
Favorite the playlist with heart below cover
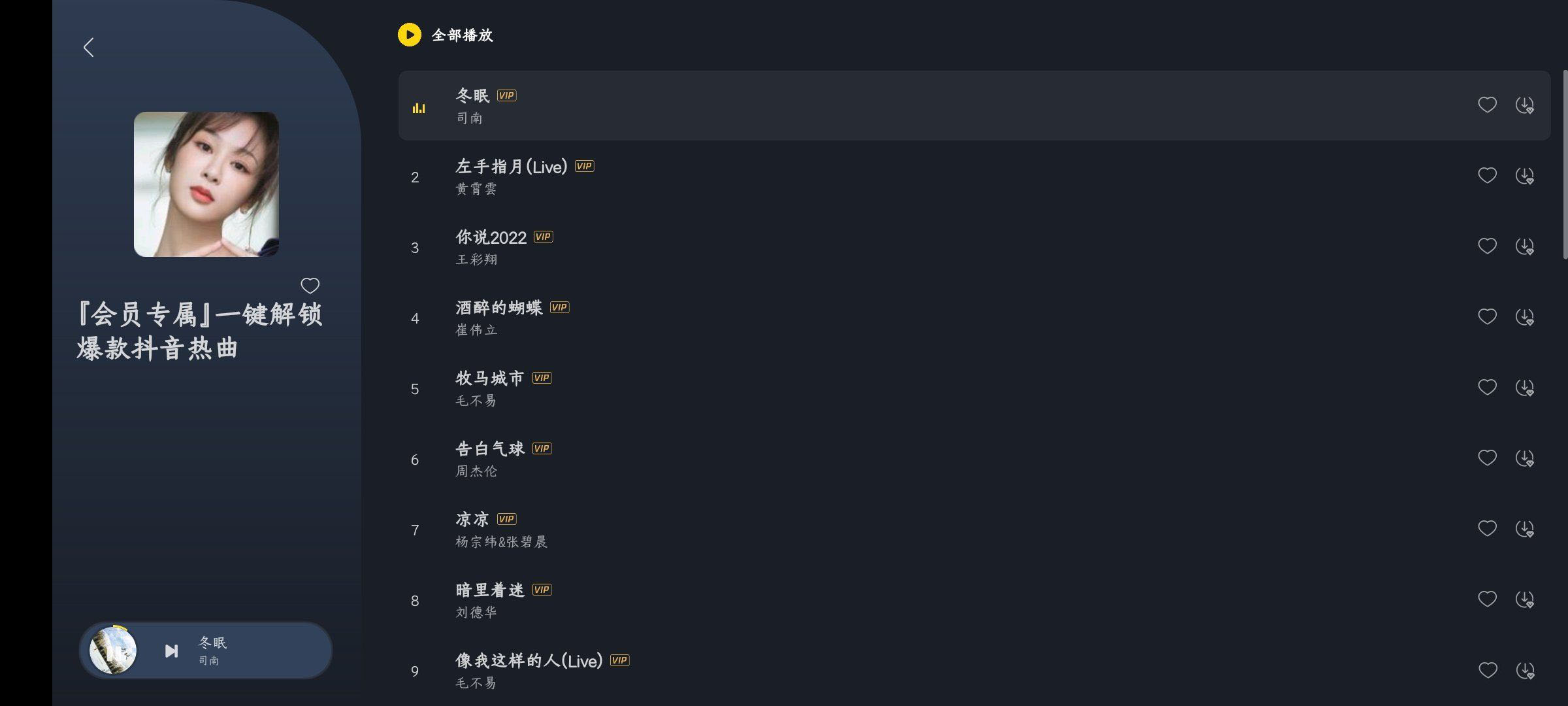click(x=310, y=286)
